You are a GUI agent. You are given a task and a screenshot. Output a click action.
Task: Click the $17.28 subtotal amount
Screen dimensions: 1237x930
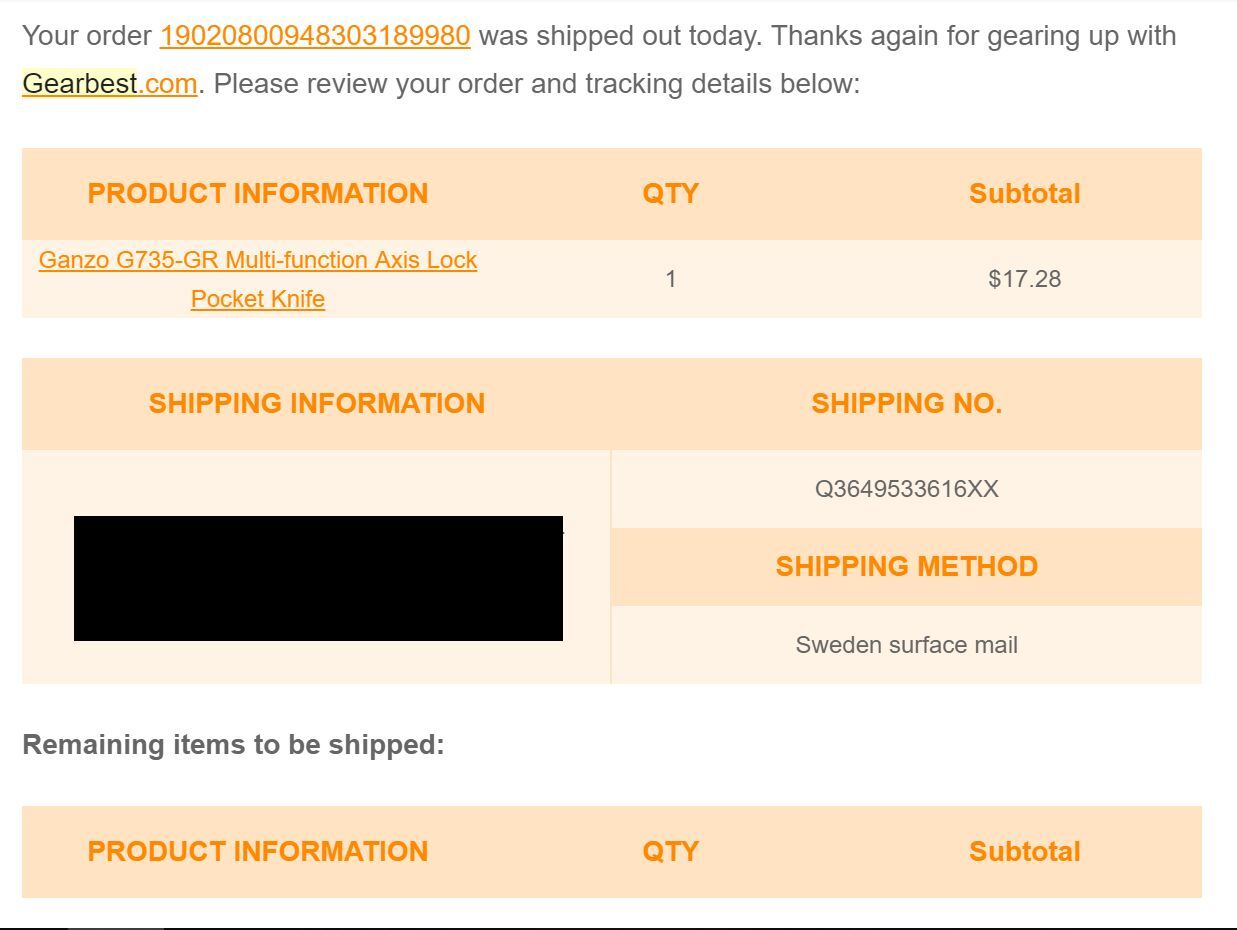[1024, 279]
